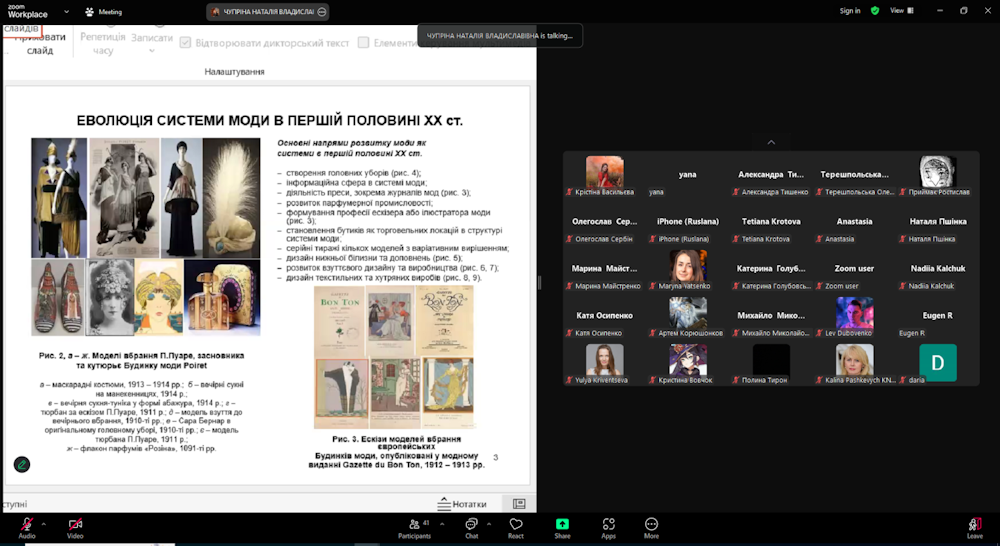
Task: Click the muted mic icon beside Tetiana Krotova
Action: coord(736,239)
